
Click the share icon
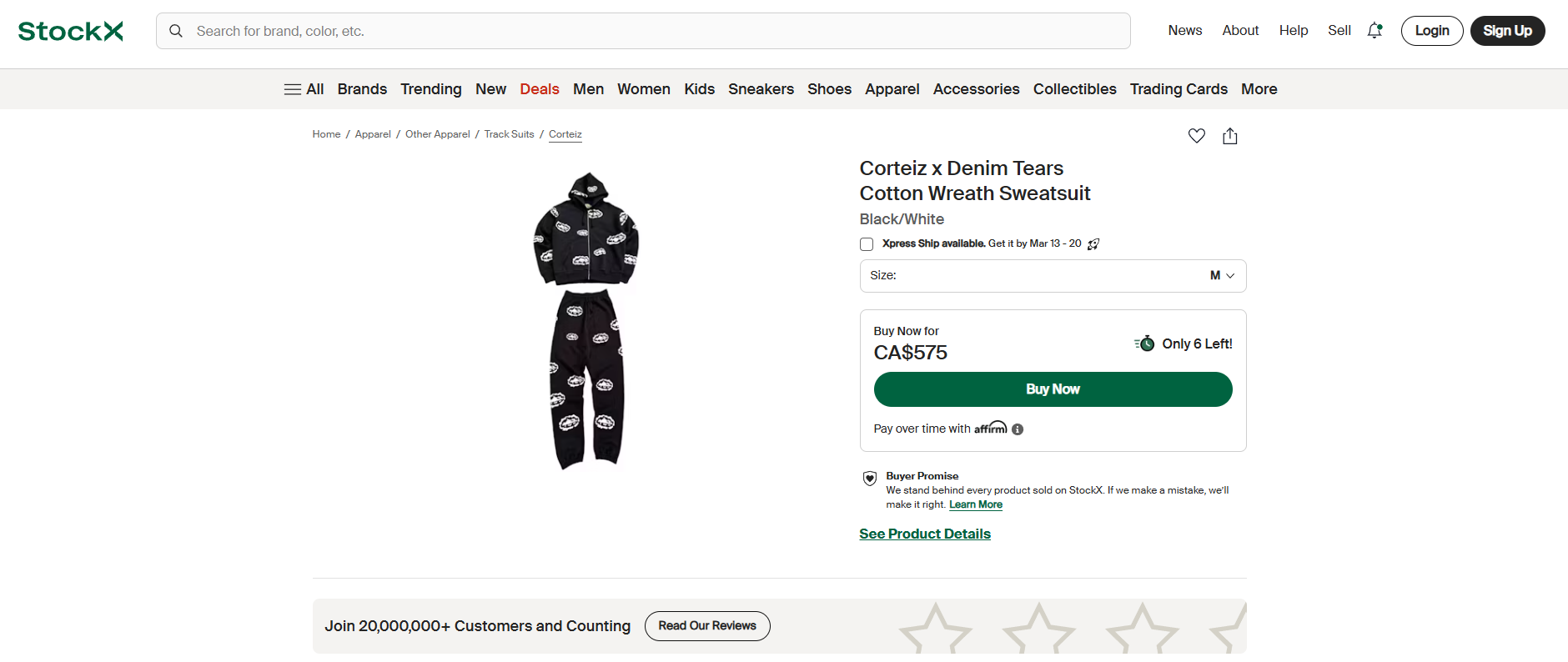tap(1229, 135)
